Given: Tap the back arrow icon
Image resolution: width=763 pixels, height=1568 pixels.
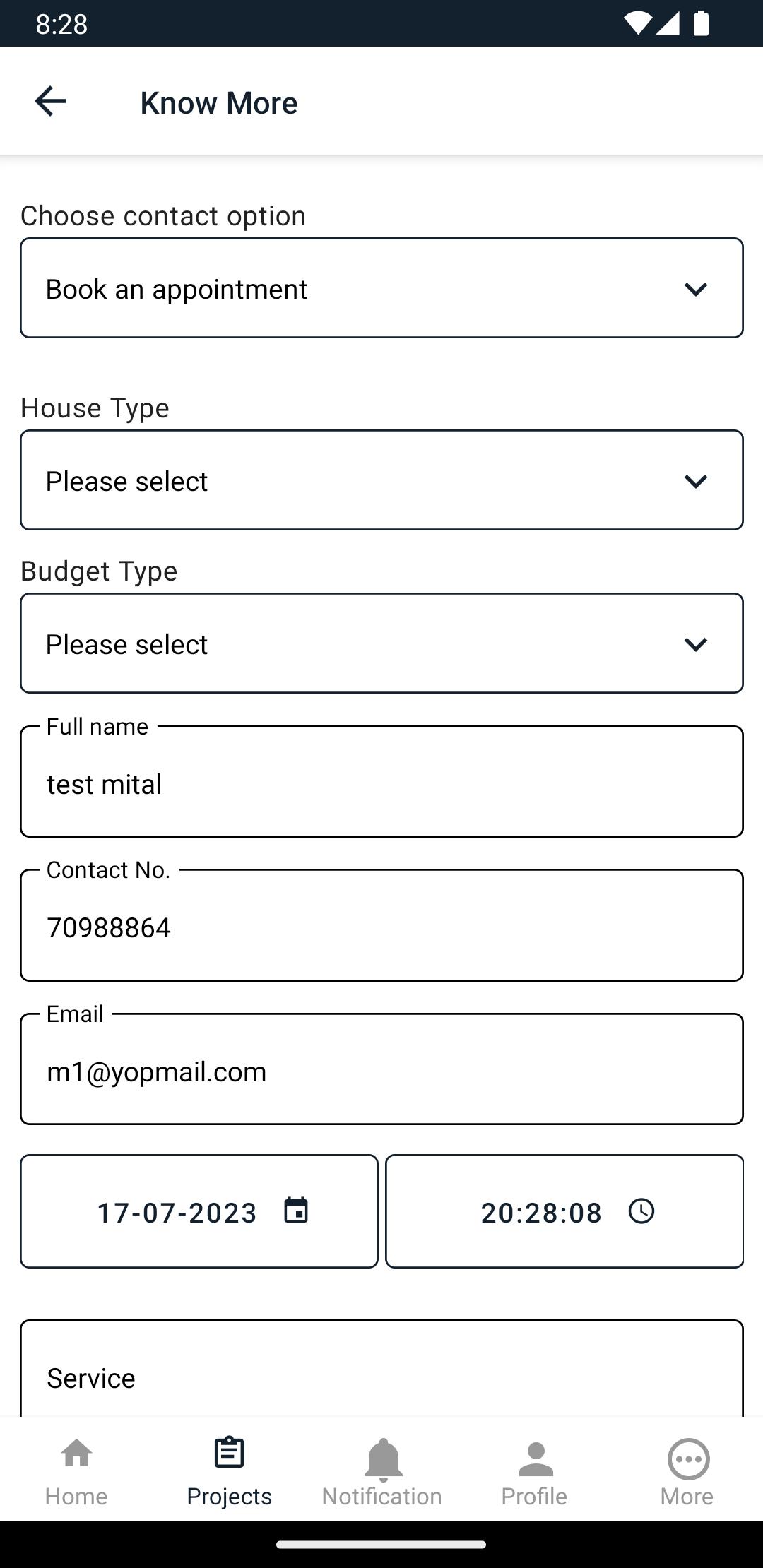Looking at the screenshot, I should coord(50,101).
